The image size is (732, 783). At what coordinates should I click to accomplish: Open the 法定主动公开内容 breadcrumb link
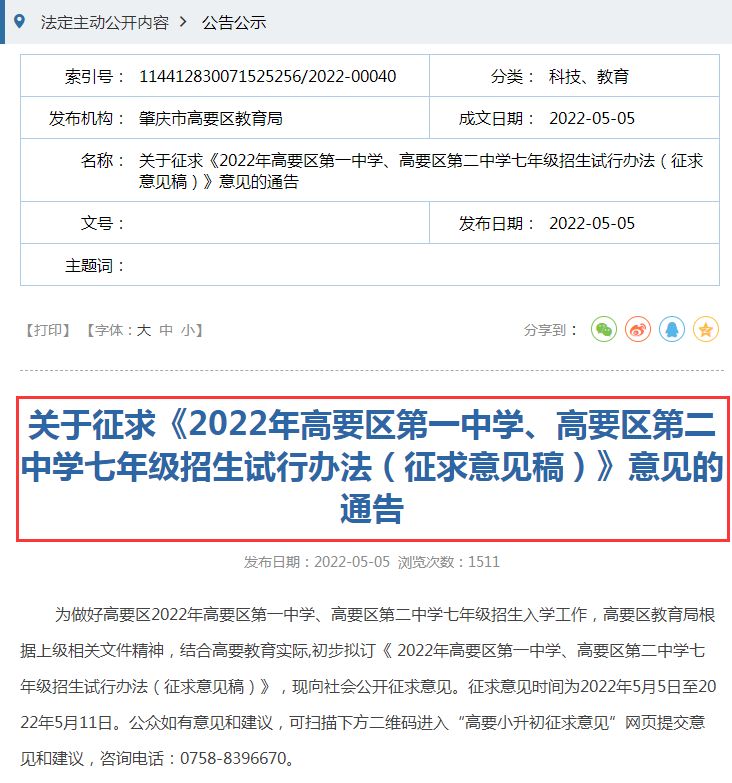[104, 22]
